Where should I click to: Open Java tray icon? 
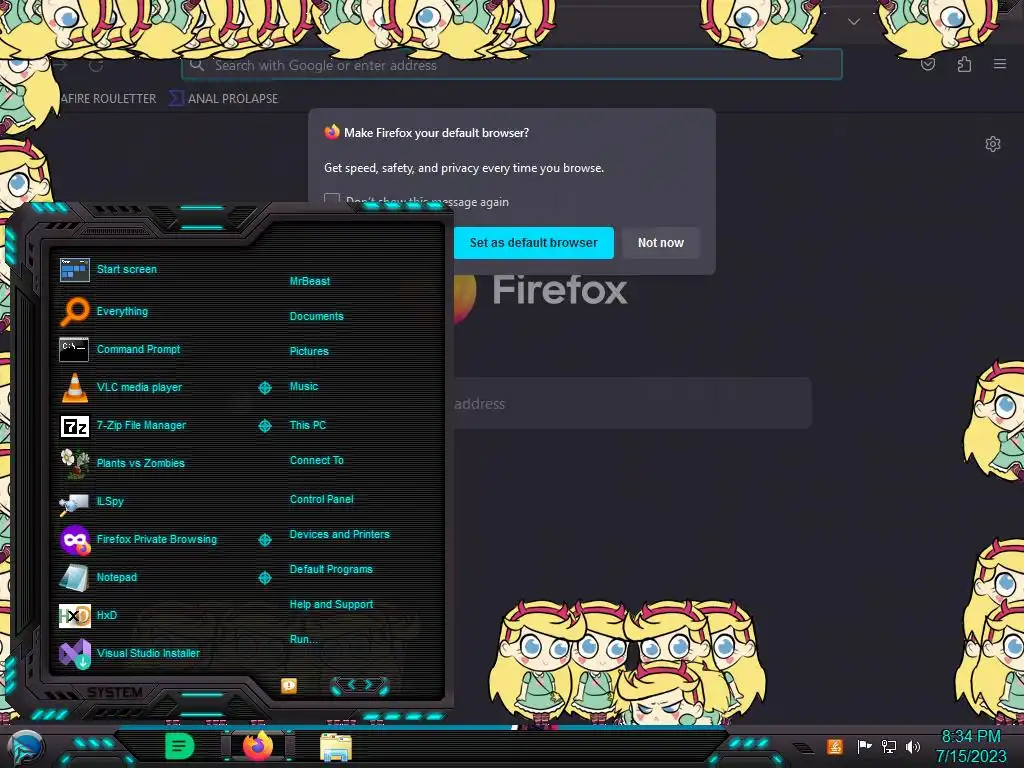tap(834, 746)
